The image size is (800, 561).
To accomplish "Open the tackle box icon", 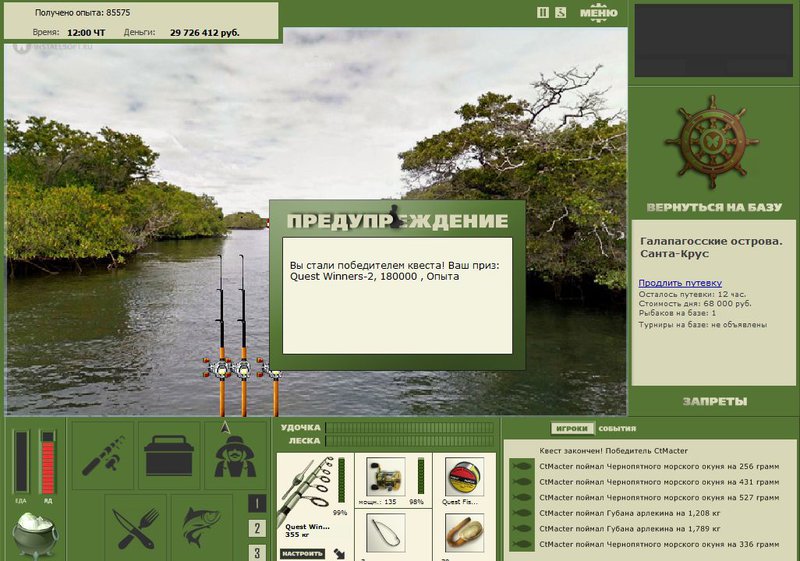I will pos(169,455).
